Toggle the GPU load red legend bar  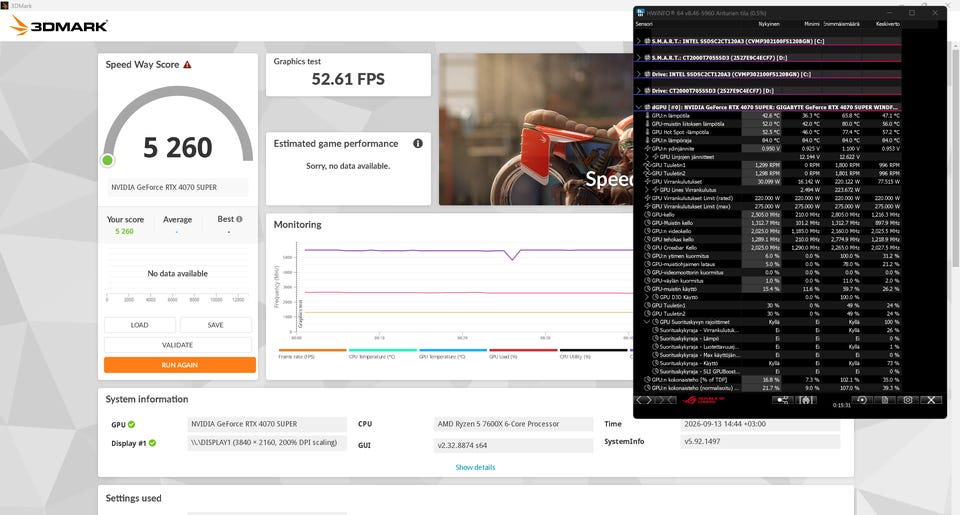click(x=523, y=350)
